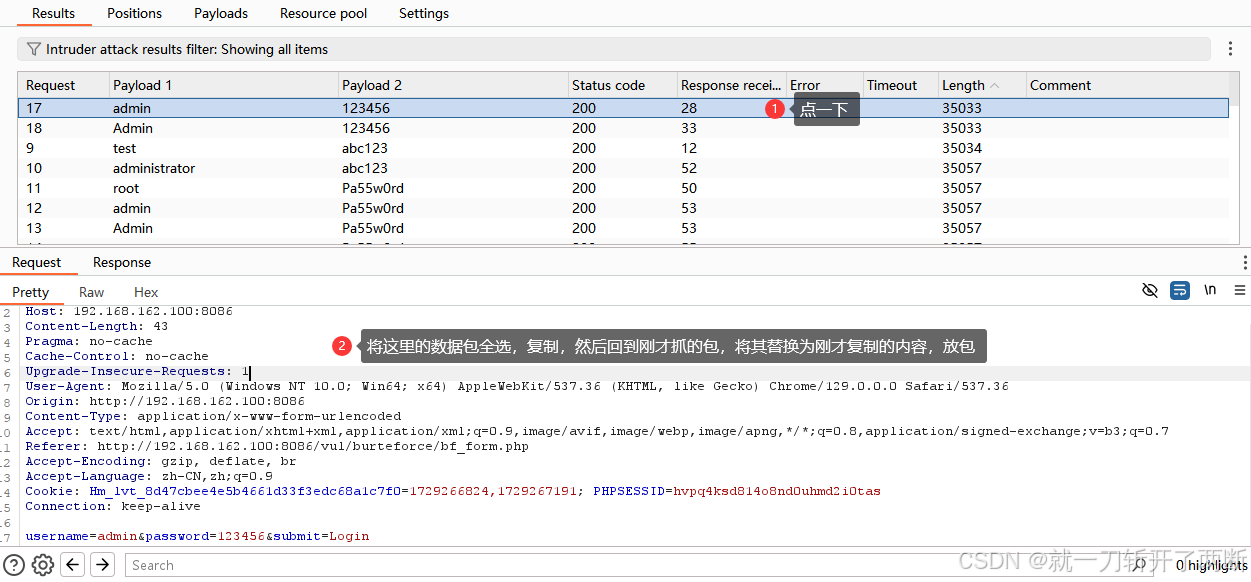The height and width of the screenshot is (582, 1251).
Task: Click response received value 28
Action: coord(689,108)
